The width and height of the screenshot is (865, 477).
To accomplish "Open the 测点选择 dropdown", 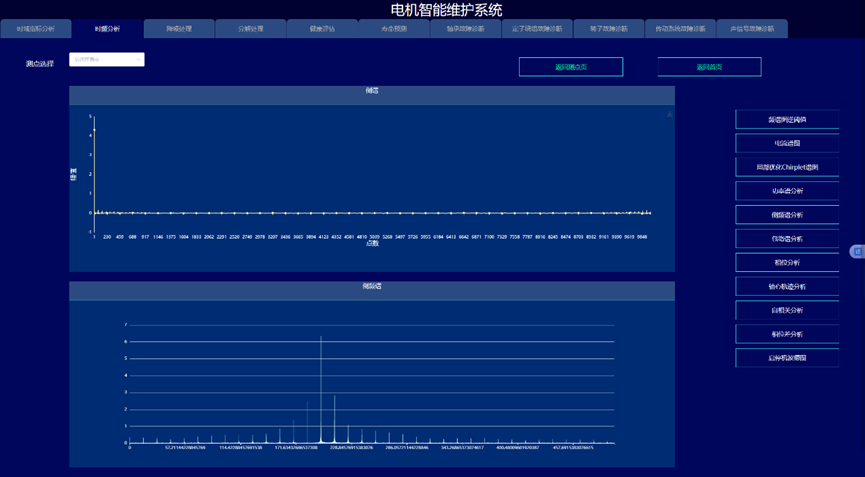I will click(x=107, y=60).
